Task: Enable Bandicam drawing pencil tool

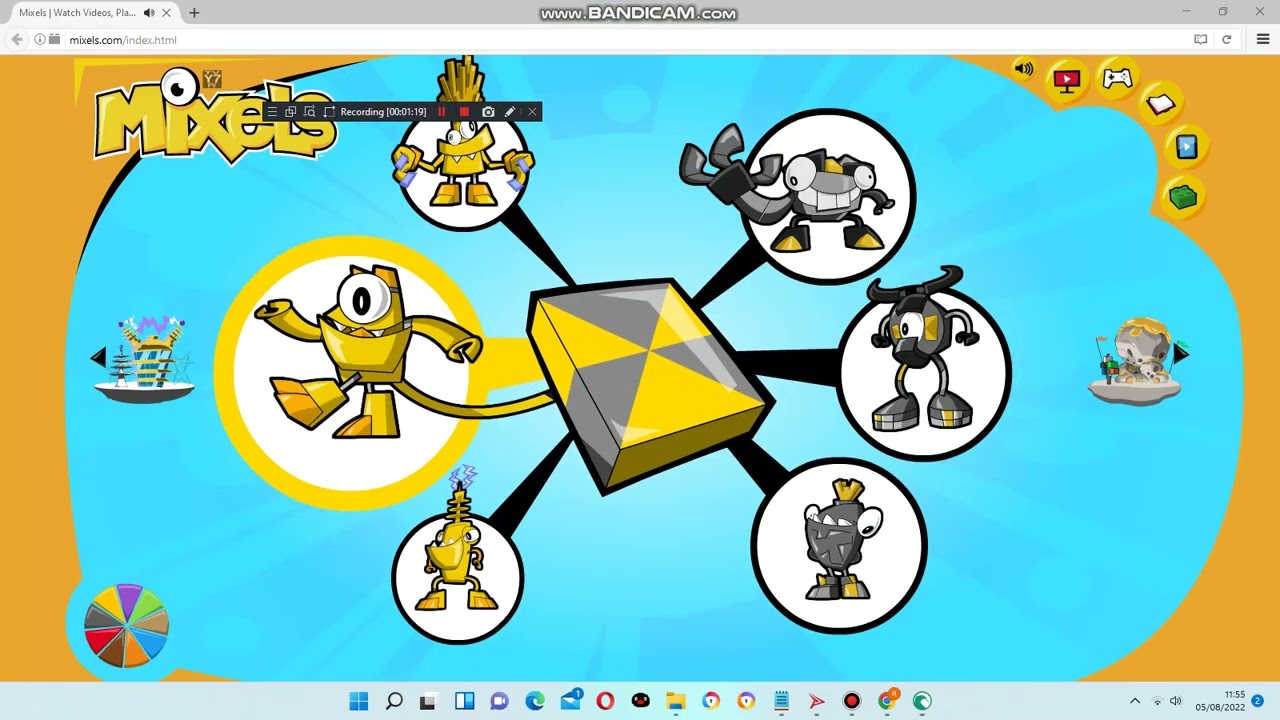Action: point(510,112)
